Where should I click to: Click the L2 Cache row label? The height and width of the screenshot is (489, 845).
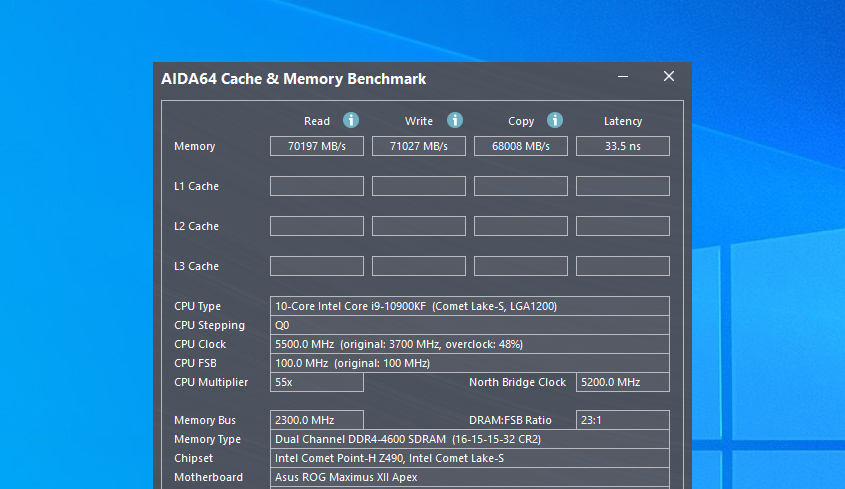(196, 226)
